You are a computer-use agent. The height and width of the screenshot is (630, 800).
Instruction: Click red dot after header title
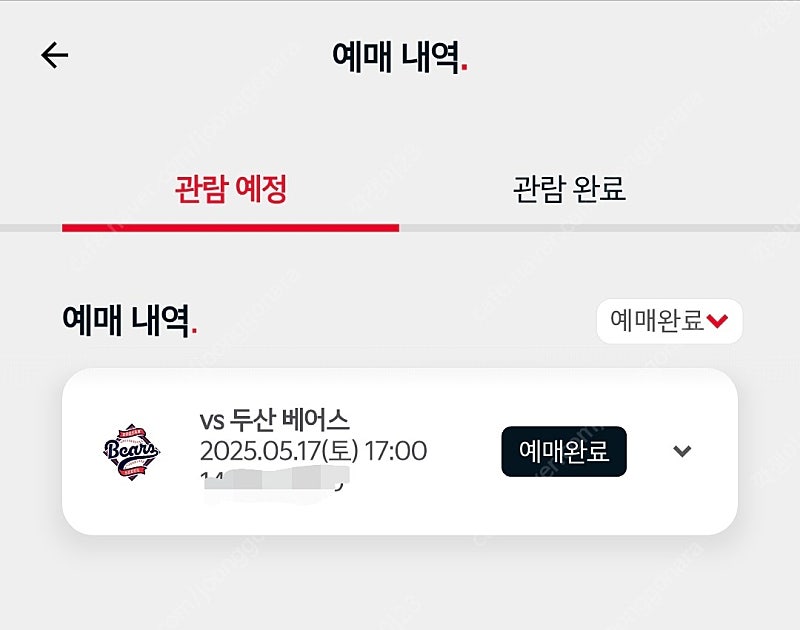tap(464, 68)
